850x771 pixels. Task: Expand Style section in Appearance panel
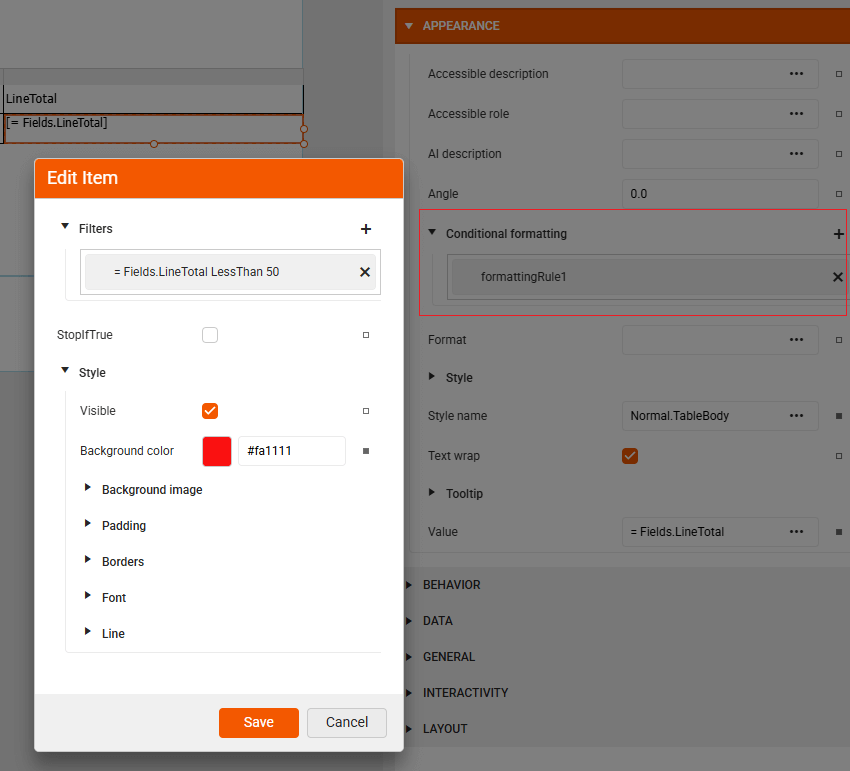click(432, 376)
